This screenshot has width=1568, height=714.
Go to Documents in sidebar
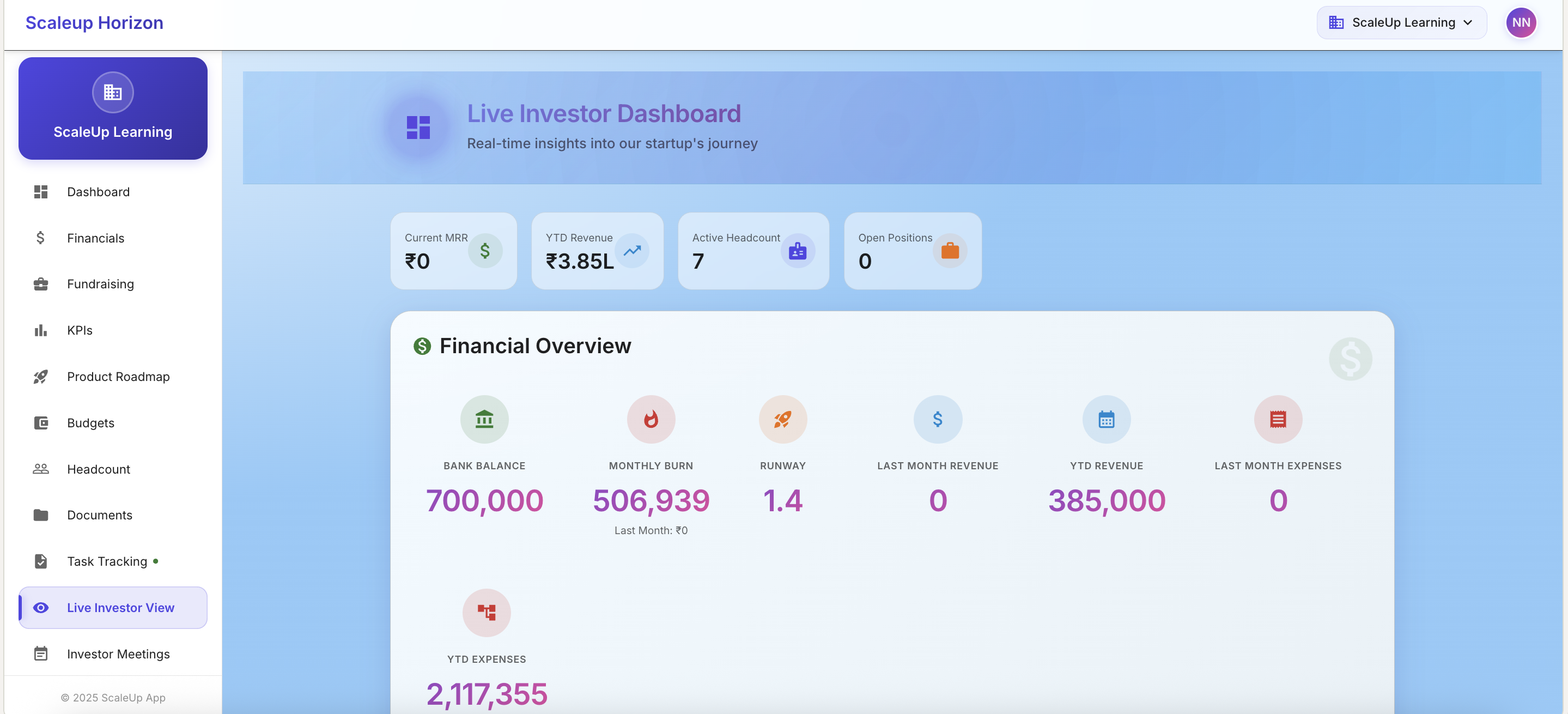tap(113, 515)
